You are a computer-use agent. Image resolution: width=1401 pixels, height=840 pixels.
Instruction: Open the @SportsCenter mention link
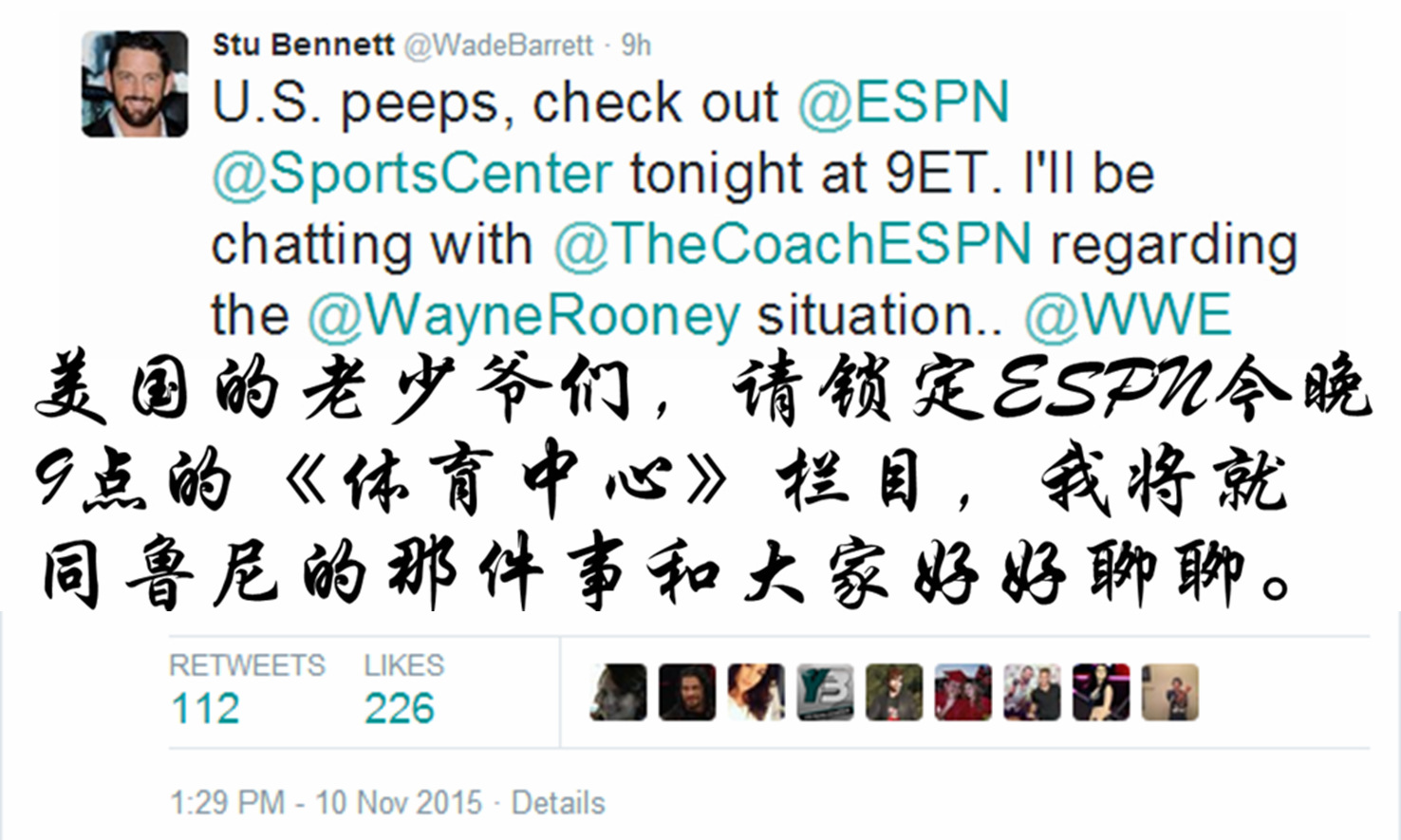click(412, 174)
